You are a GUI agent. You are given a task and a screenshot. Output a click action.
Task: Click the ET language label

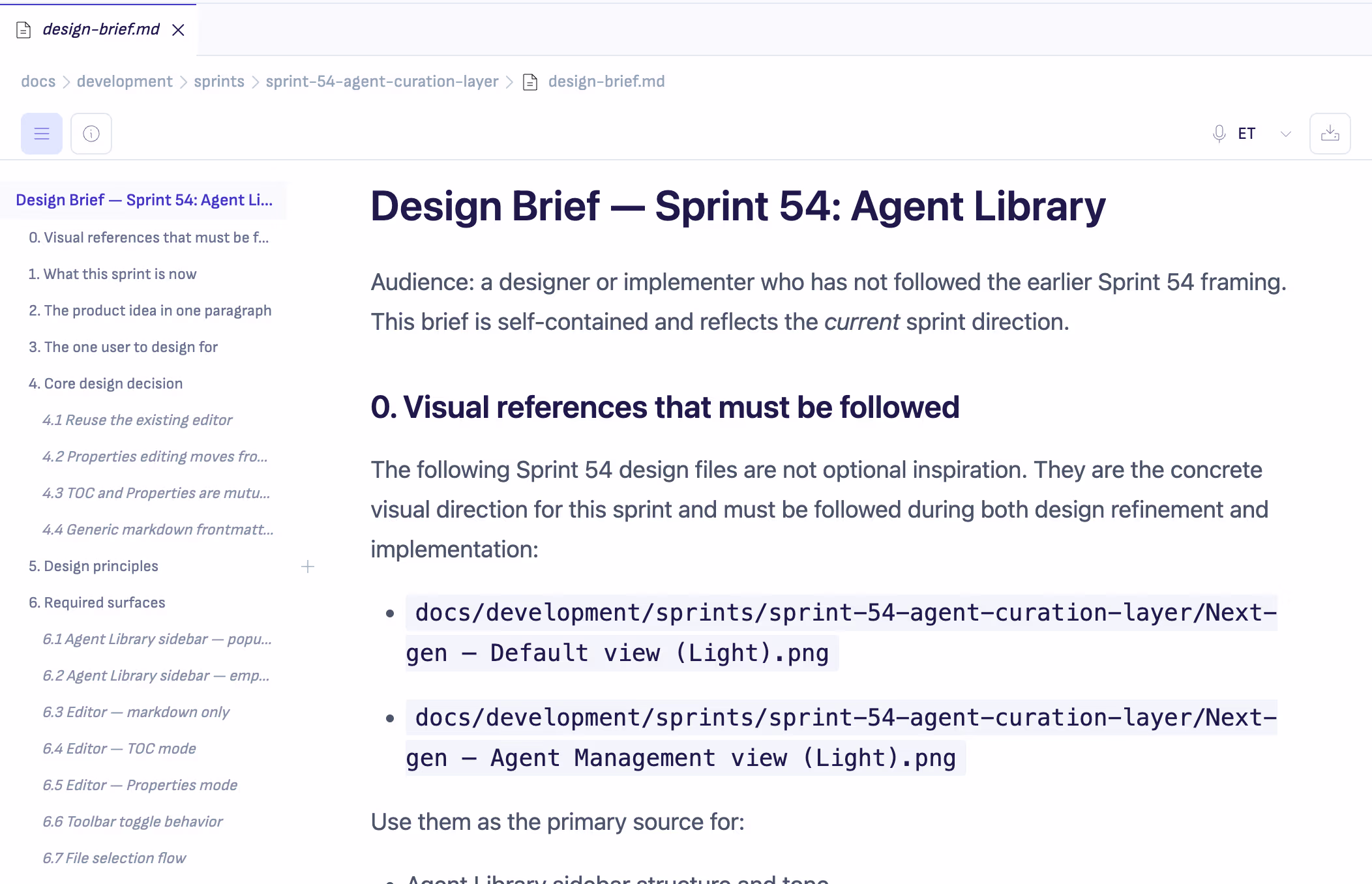pyautogui.click(x=1247, y=134)
